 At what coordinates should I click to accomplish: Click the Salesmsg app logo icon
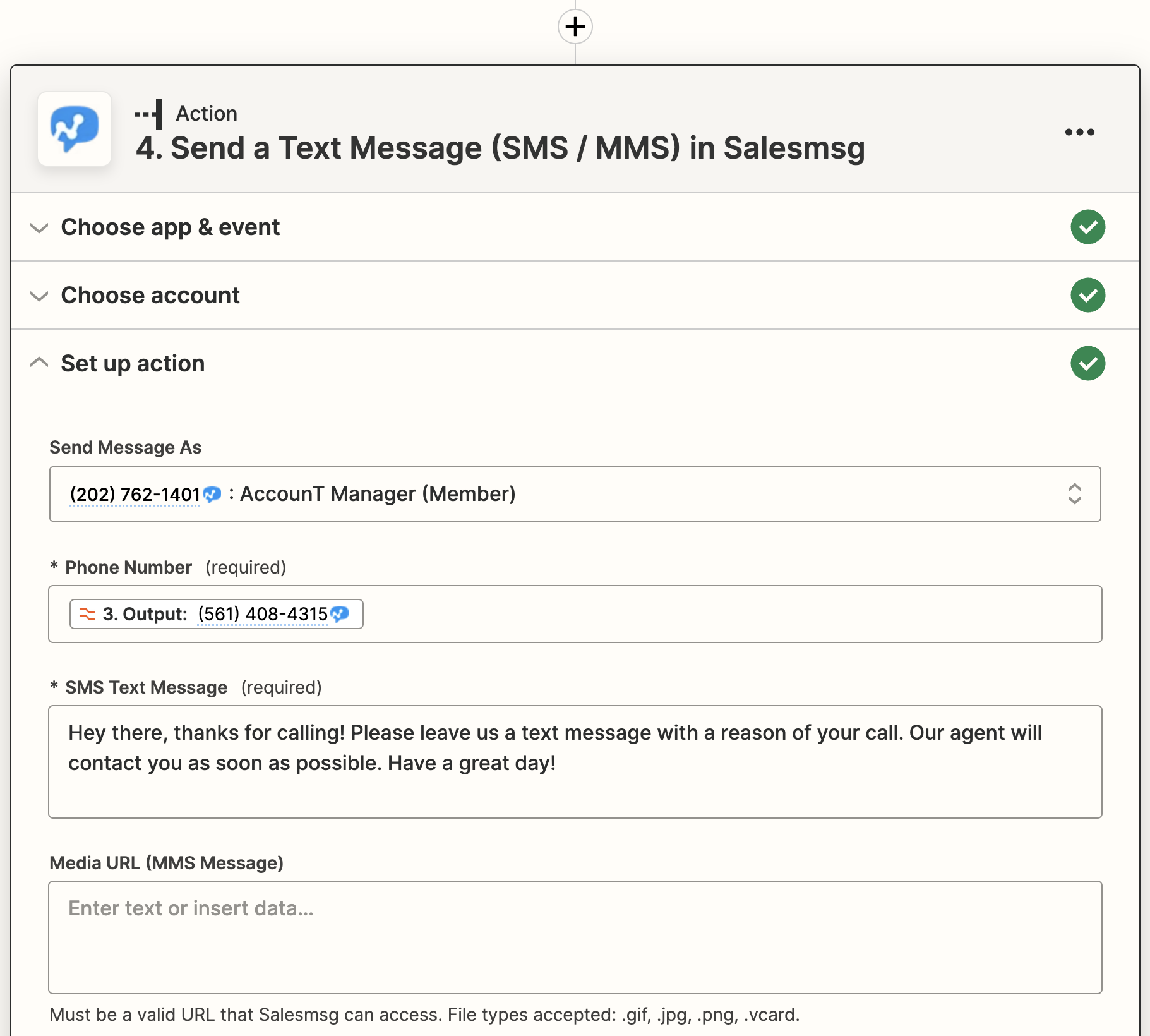coord(75,129)
